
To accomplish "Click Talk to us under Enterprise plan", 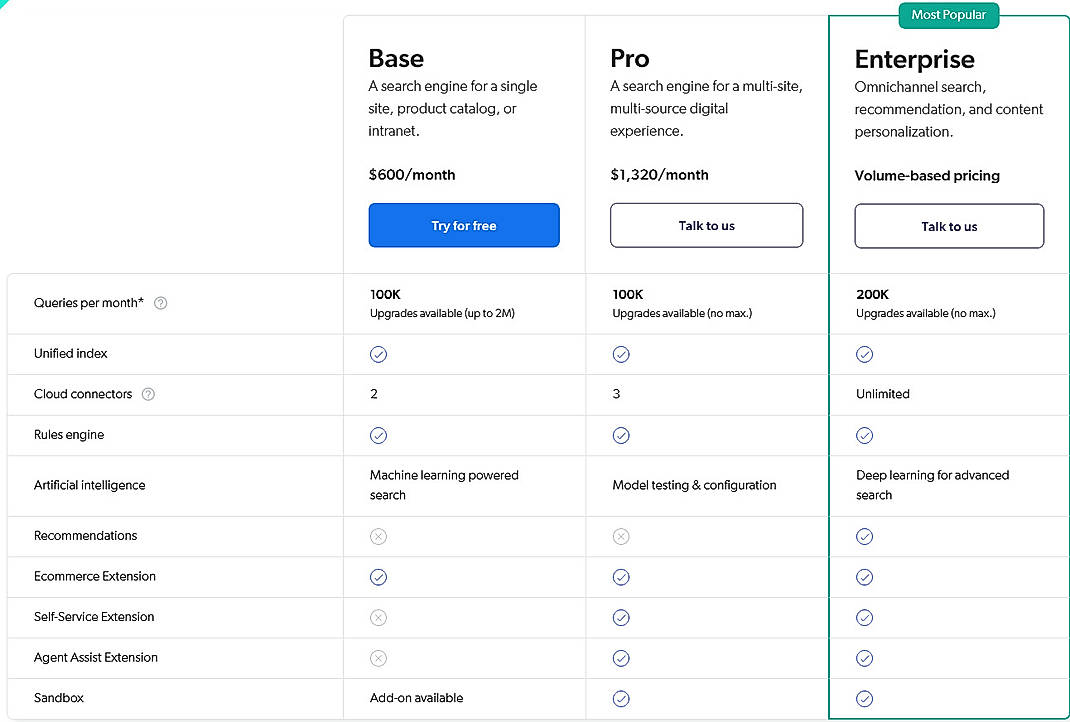I will [948, 226].
